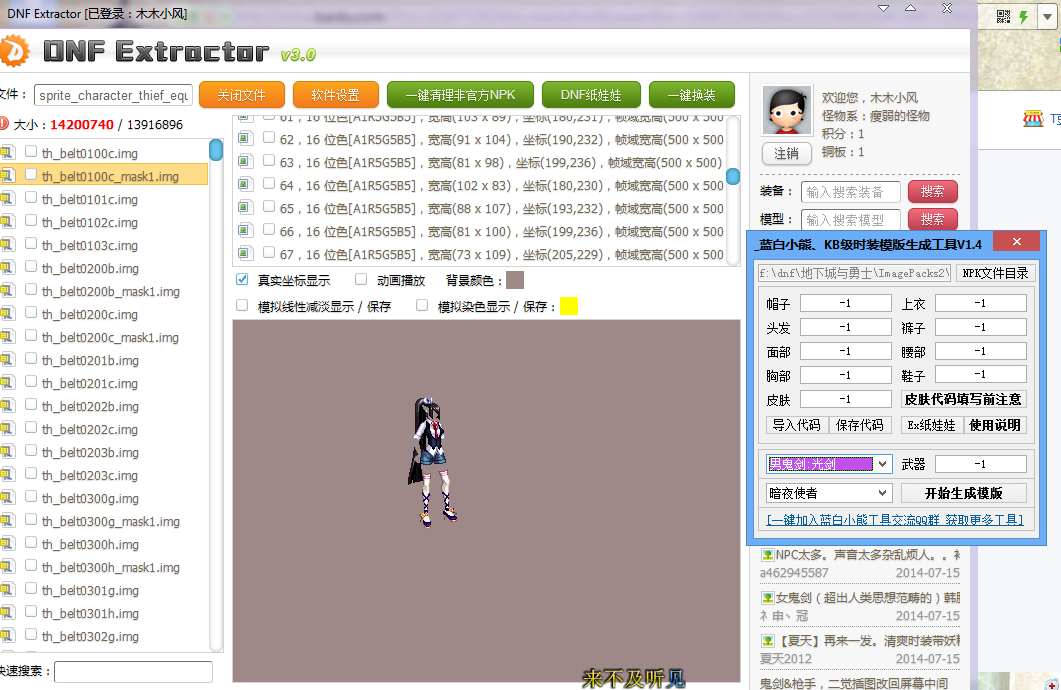
Task: Click 导入代码 button
Action: tap(796, 425)
